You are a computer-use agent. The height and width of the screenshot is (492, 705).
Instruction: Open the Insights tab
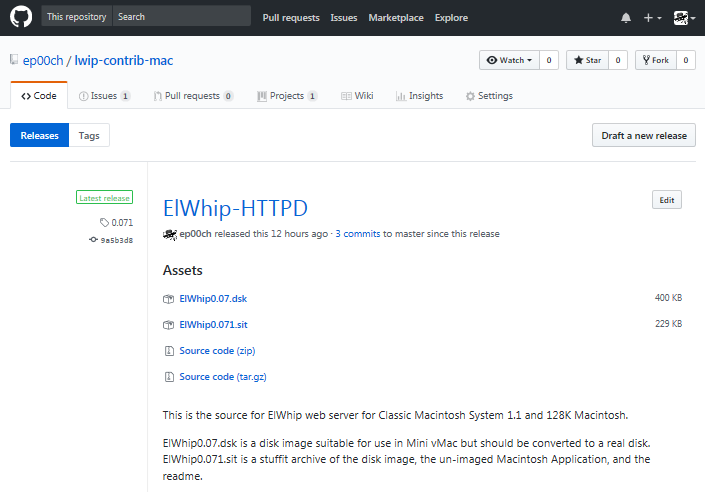[419, 96]
